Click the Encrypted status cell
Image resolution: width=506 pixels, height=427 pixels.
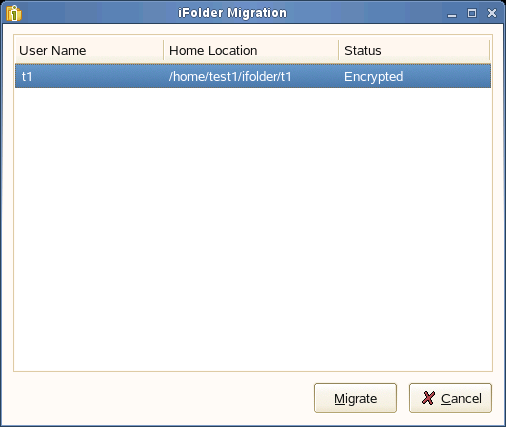coord(374,77)
